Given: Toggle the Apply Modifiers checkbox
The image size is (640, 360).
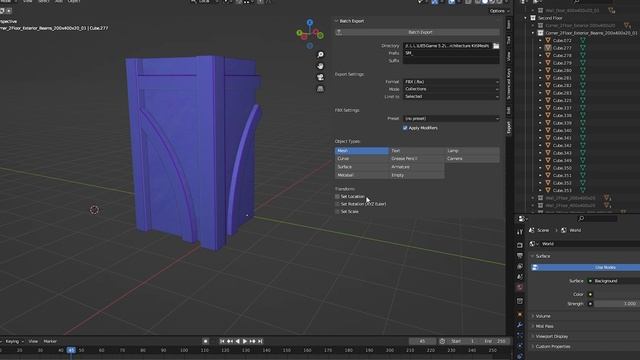Looking at the screenshot, I should click(405, 128).
